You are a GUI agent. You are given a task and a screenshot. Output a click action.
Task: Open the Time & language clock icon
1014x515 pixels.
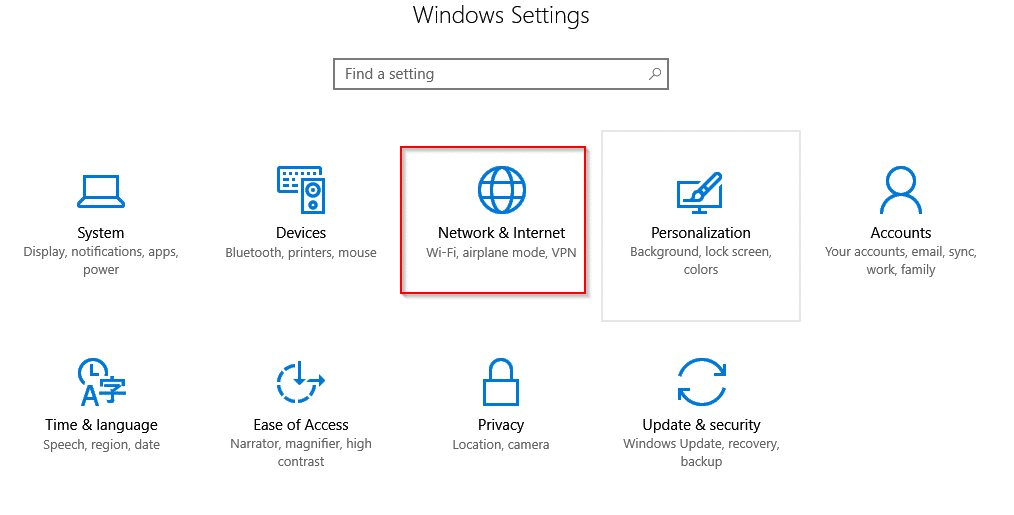102,382
